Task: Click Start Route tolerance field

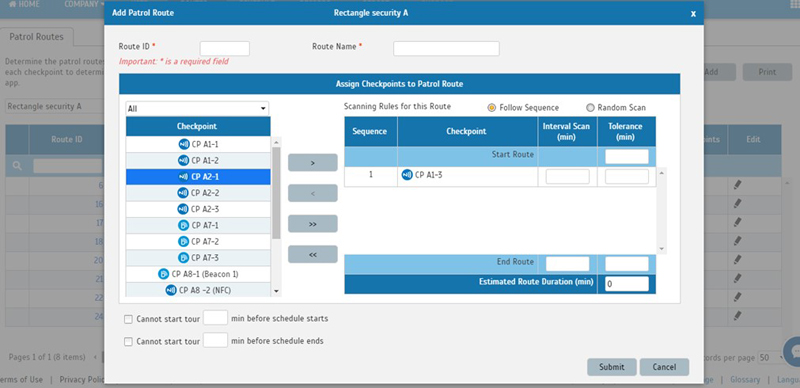Action: [627, 156]
